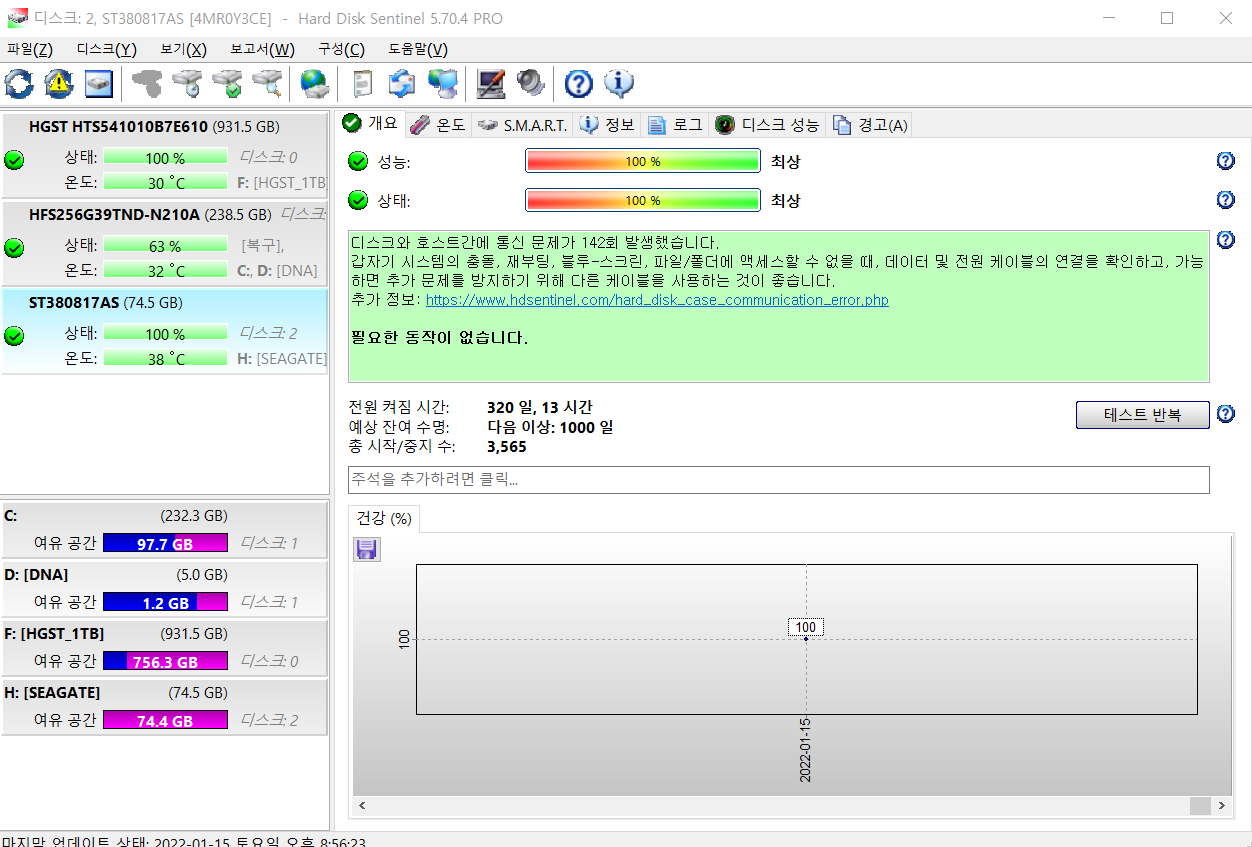Click the green check icon of HGST disk
Screen dimensions: 1252x847
click(14, 160)
